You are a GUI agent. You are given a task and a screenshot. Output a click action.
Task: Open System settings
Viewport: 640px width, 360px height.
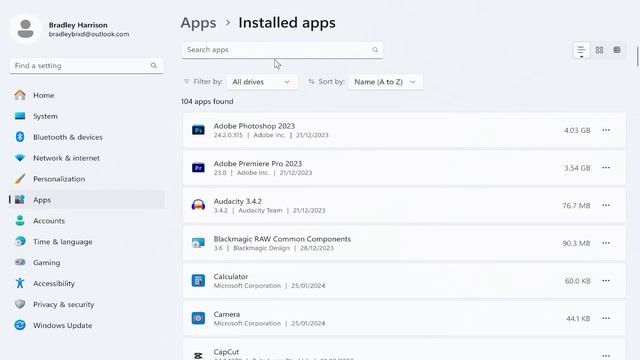(x=87, y=116)
